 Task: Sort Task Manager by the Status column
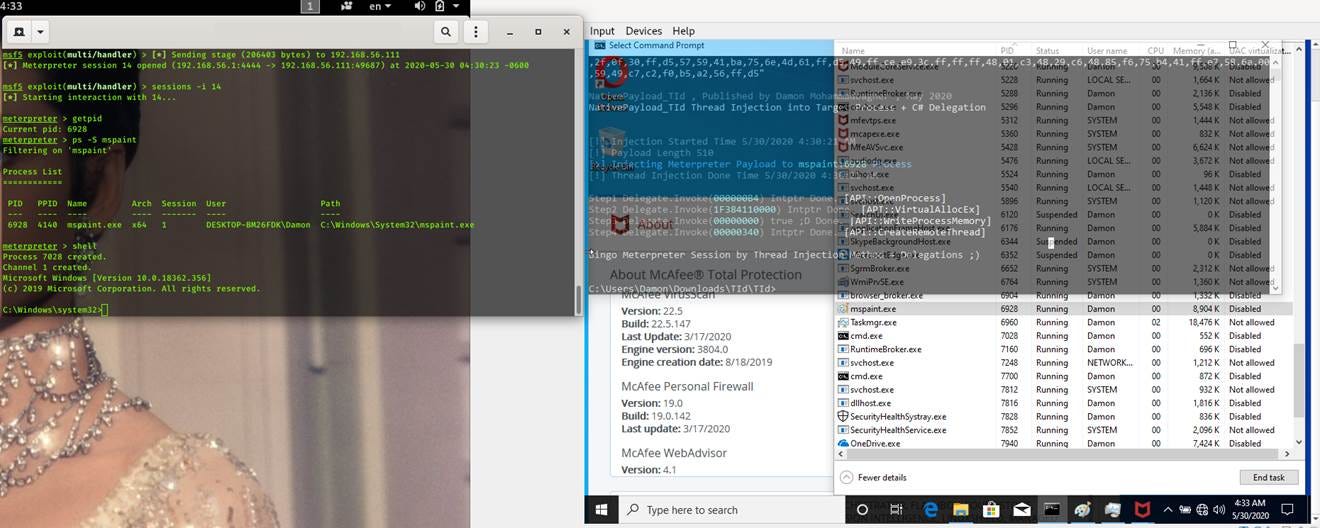click(1047, 50)
